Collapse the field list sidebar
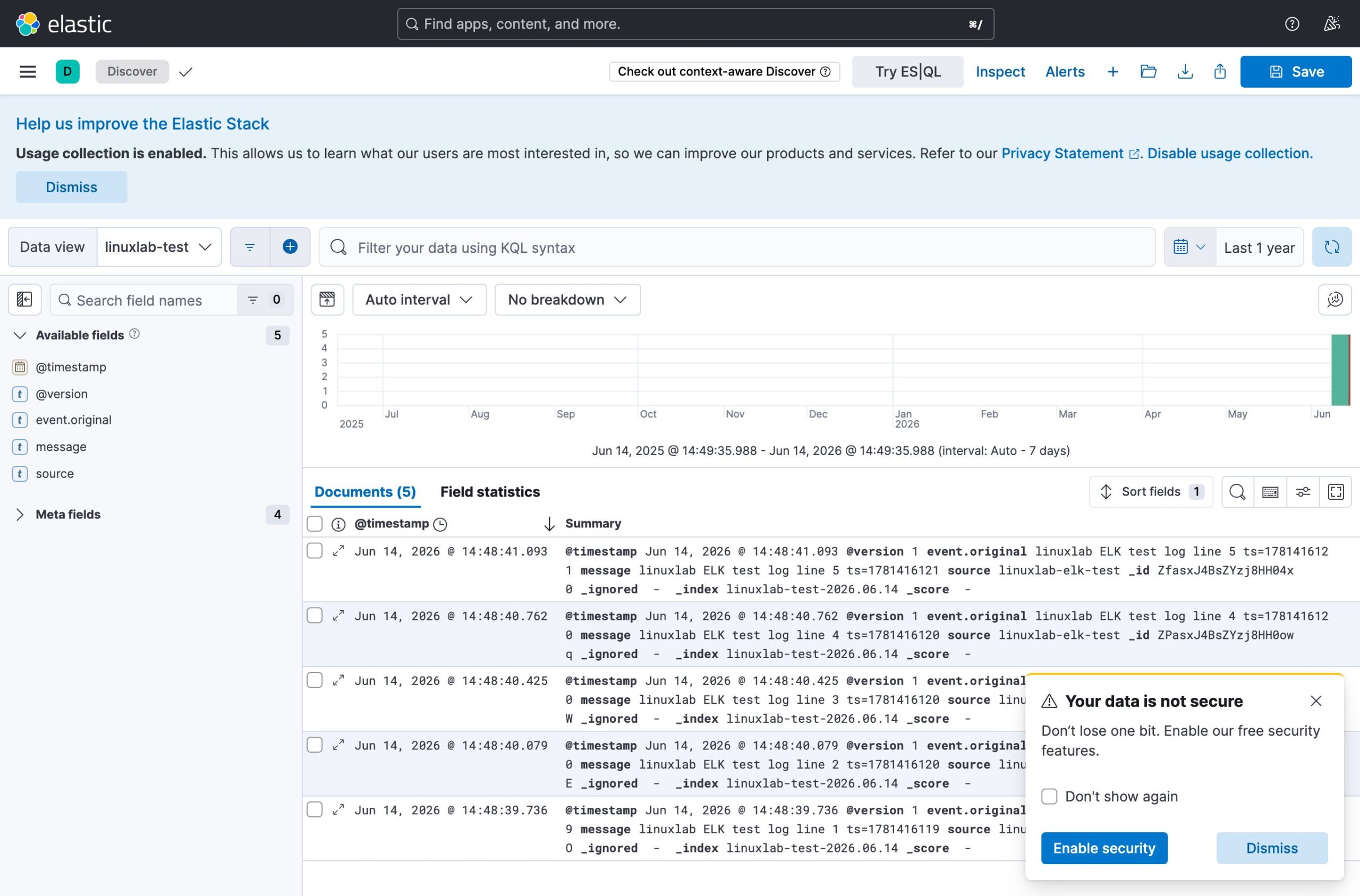This screenshot has width=1360, height=896. (24, 300)
